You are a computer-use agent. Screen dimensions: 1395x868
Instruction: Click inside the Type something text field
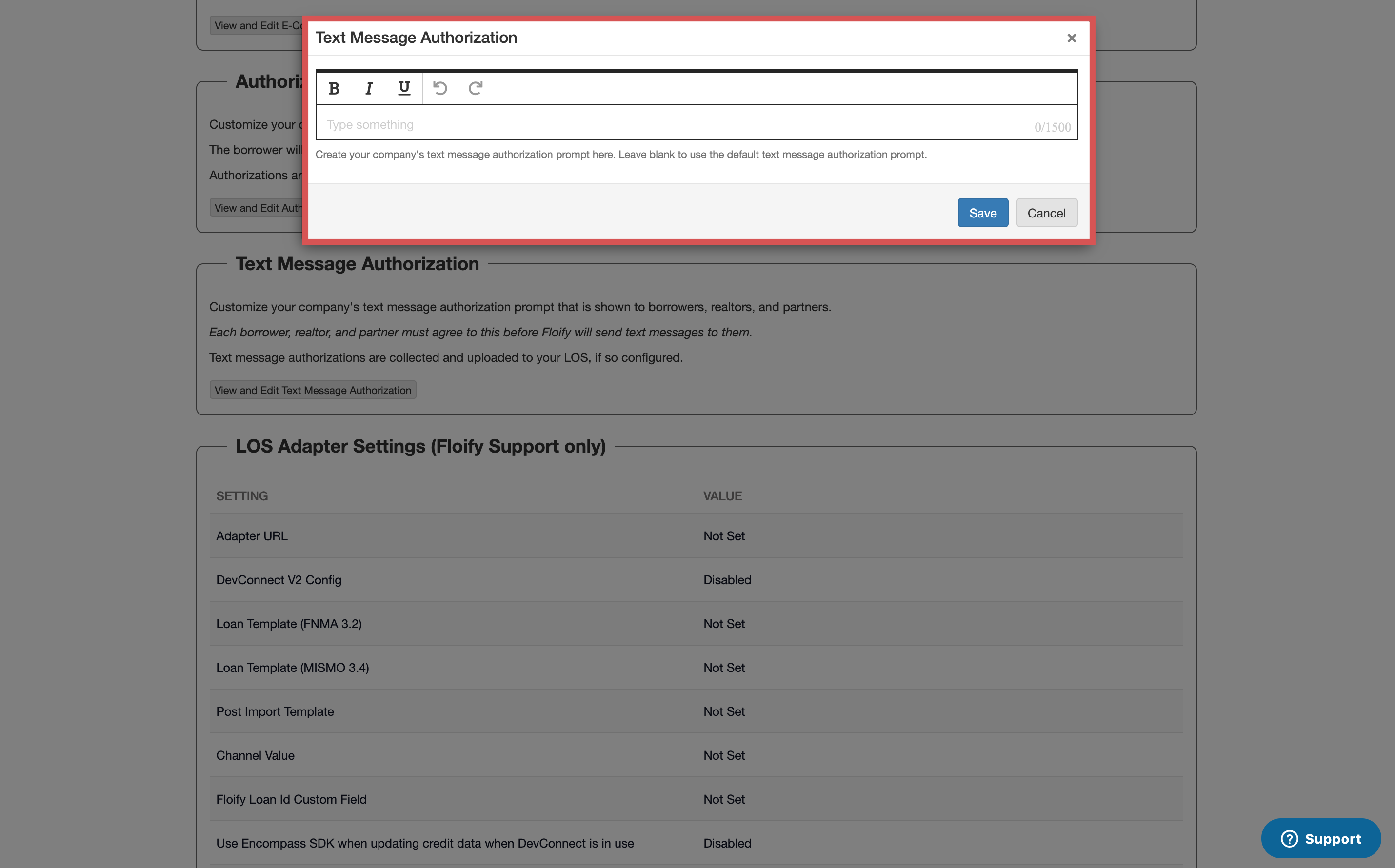click(632, 124)
